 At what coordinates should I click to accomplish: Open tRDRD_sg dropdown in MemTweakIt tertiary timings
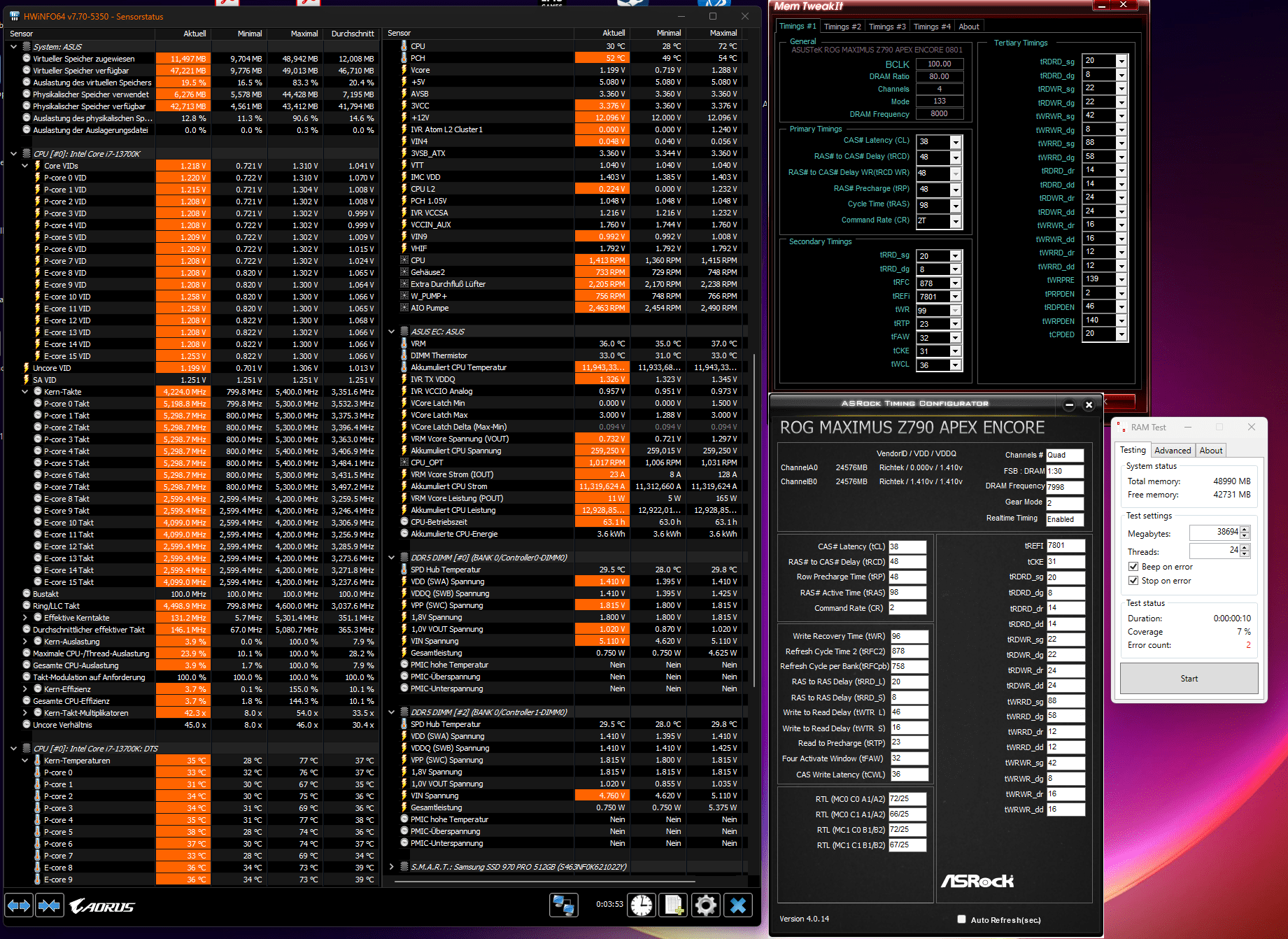tap(1121, 61)
